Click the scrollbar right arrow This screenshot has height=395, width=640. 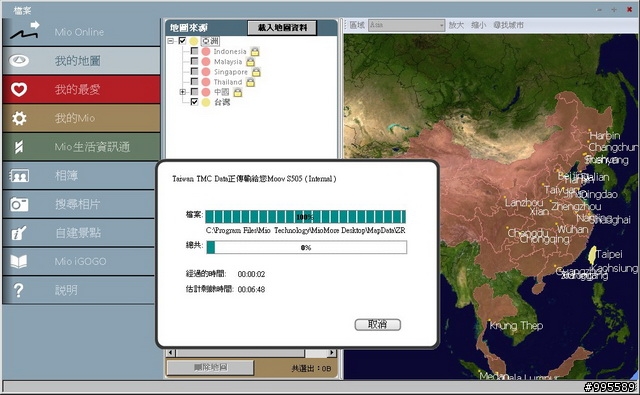click(x=332, y=353)
